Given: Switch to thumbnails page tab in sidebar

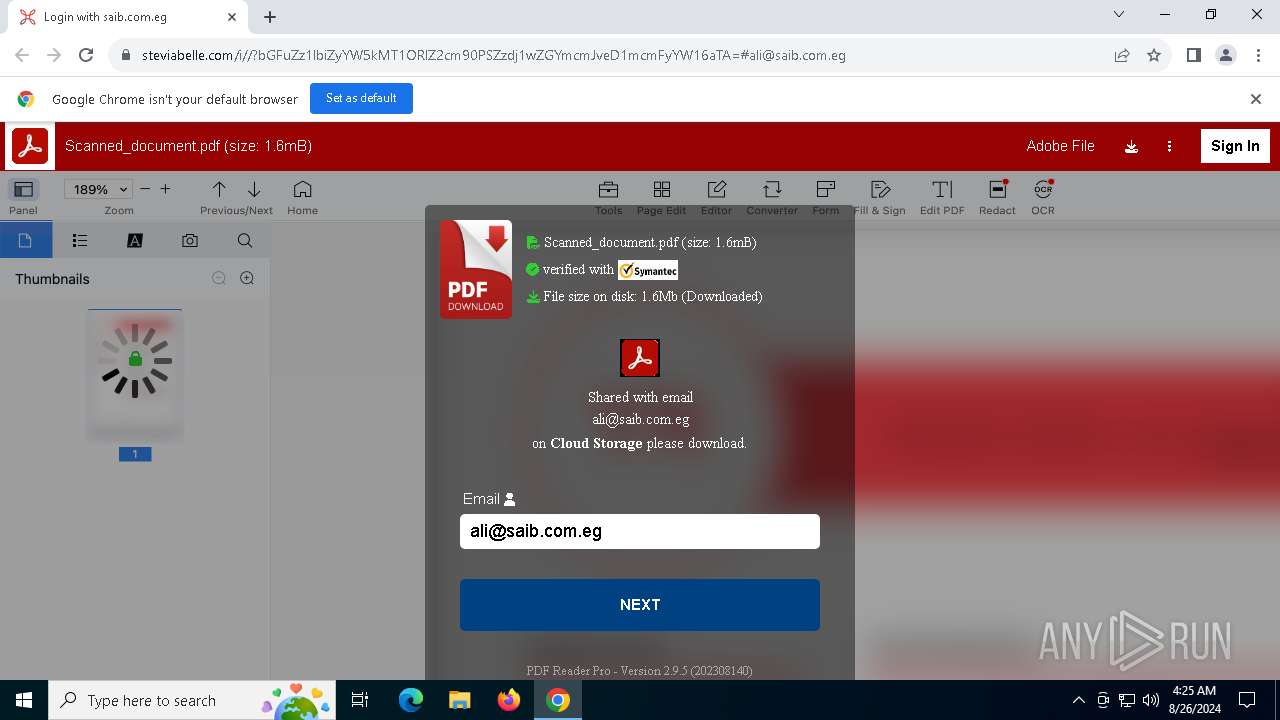Looking at the screenshot, I should pyautogui.click(x=26, y=241).
